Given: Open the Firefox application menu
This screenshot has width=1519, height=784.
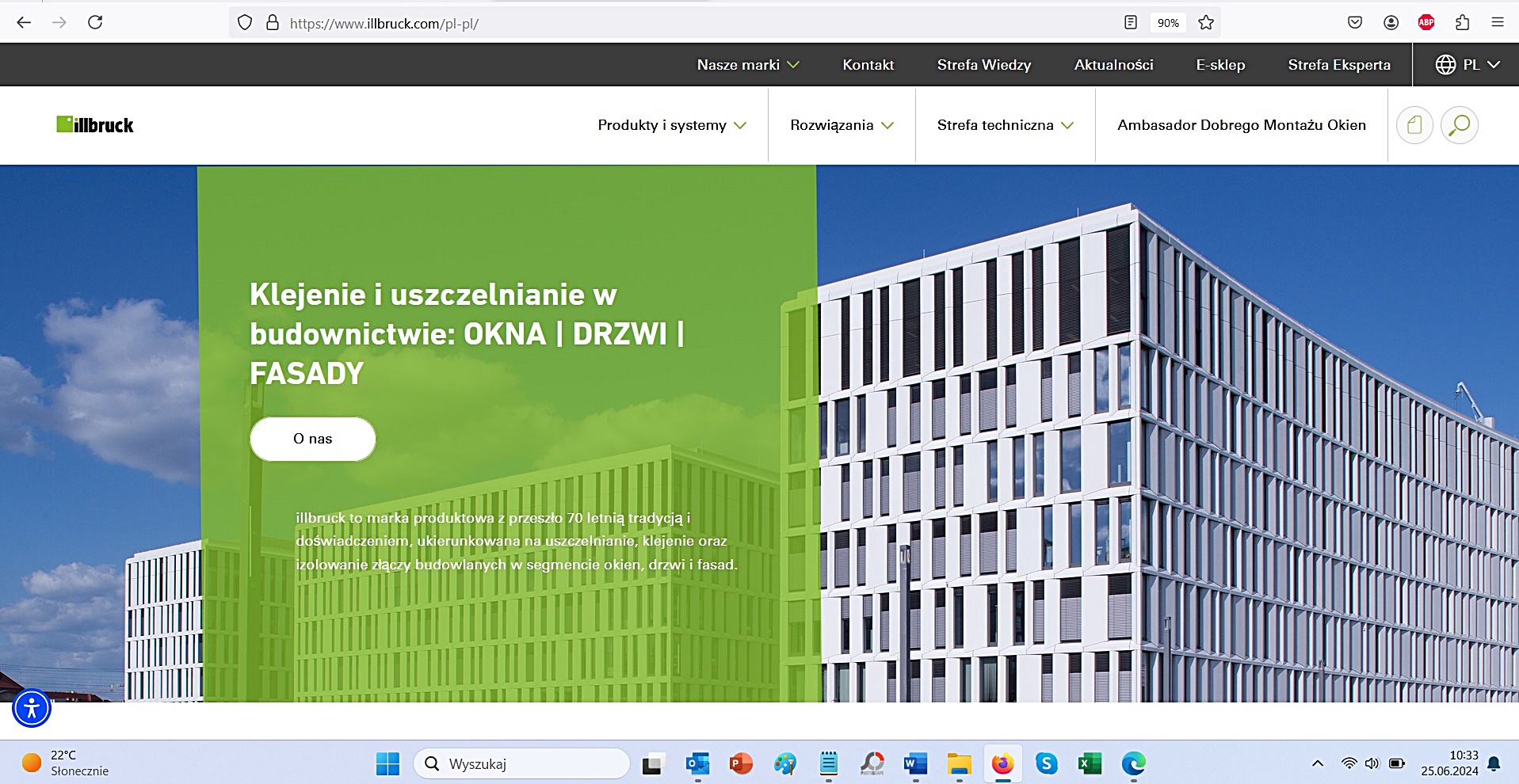Looking at the screenshot, I should (x=1498, y=23).
